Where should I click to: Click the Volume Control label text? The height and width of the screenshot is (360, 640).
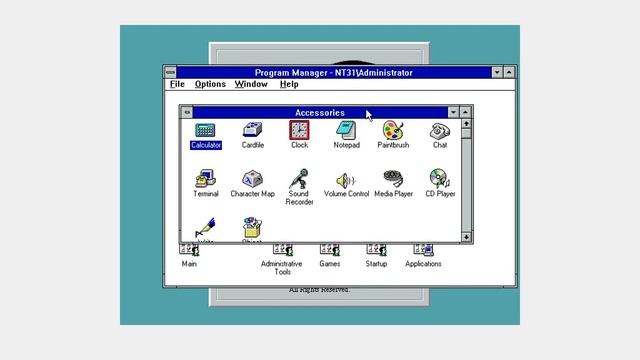tap(346, 194)
